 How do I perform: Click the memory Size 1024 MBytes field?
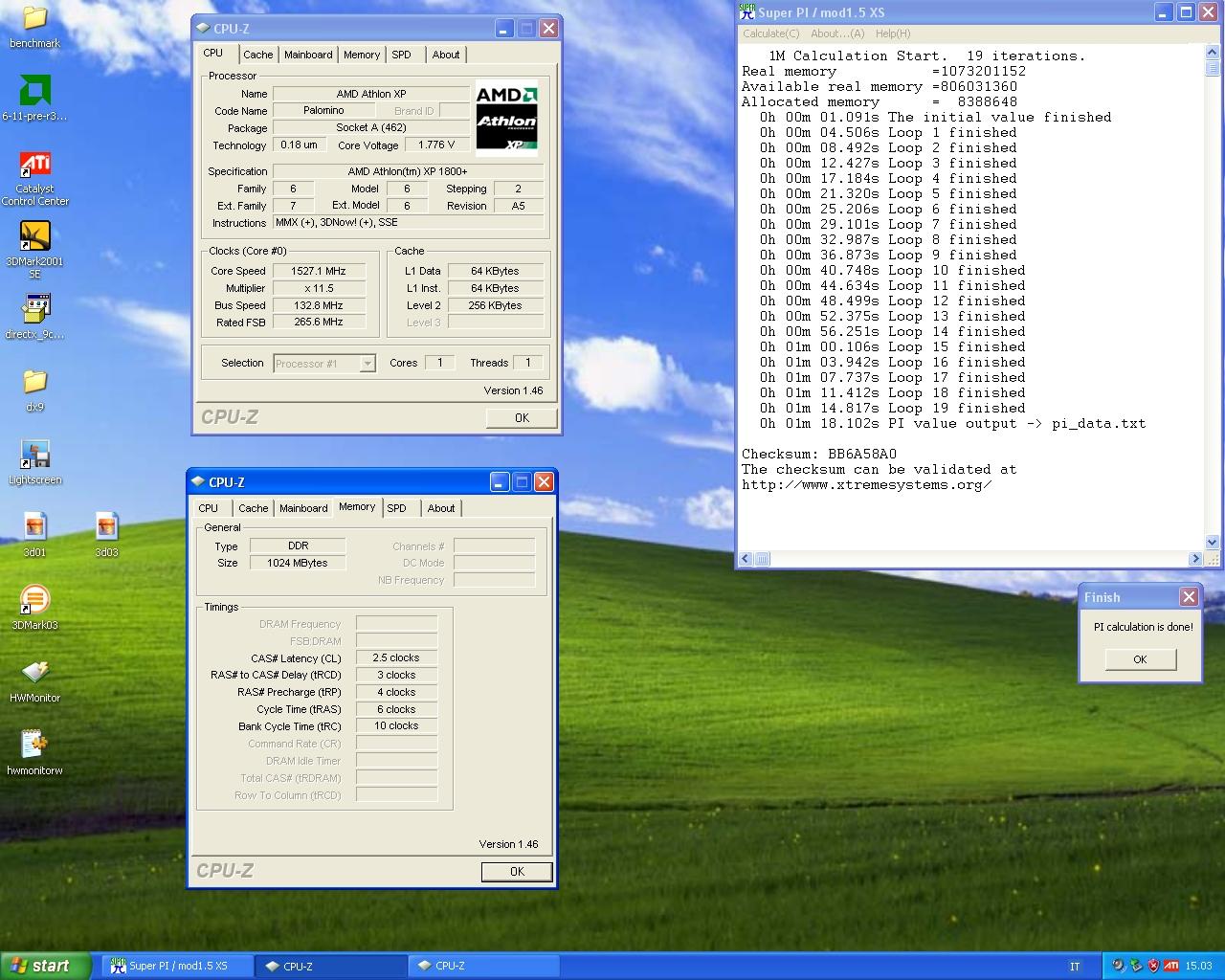(298, 563)
